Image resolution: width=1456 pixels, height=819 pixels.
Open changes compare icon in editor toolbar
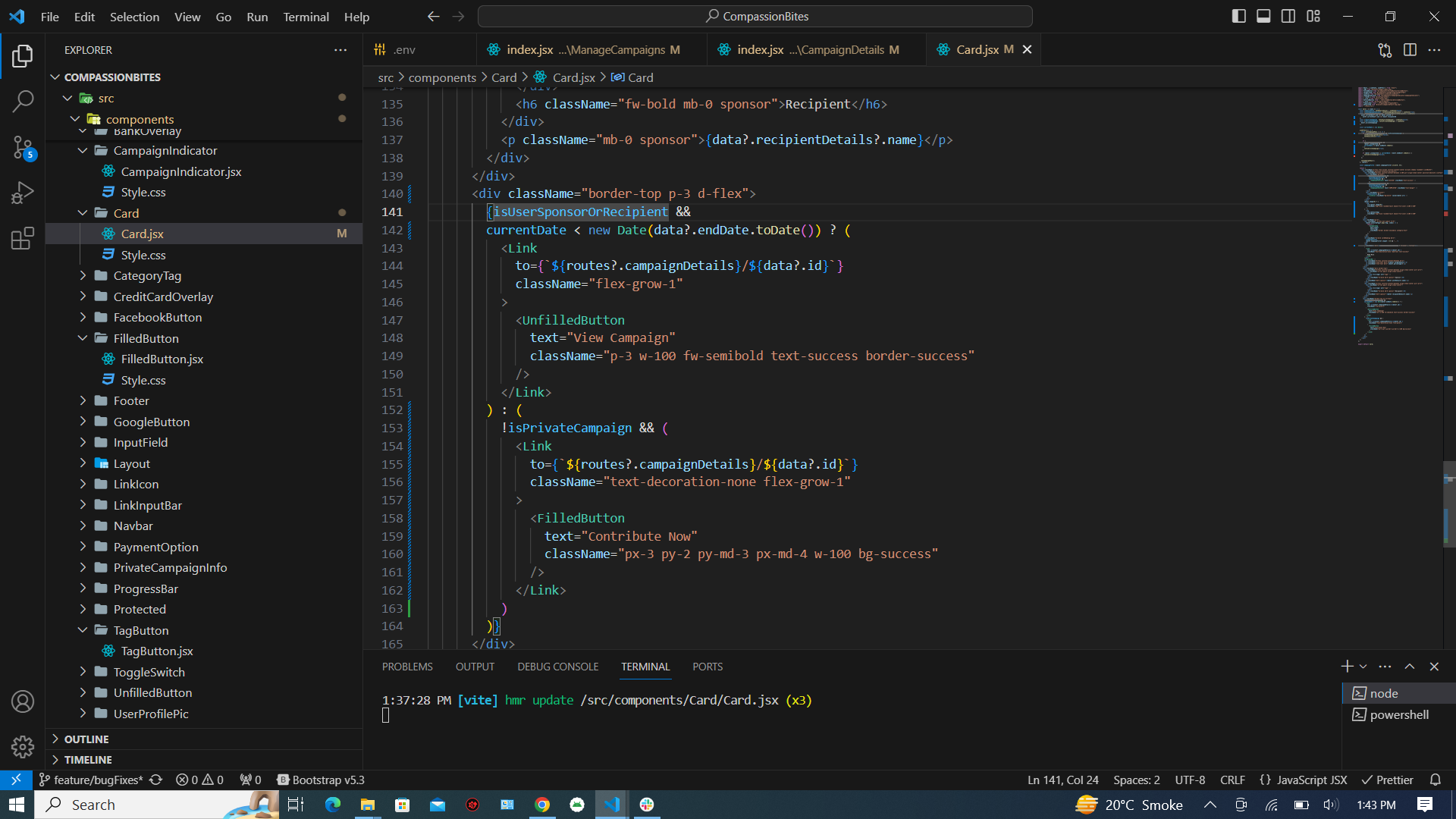pos(1385,50)
